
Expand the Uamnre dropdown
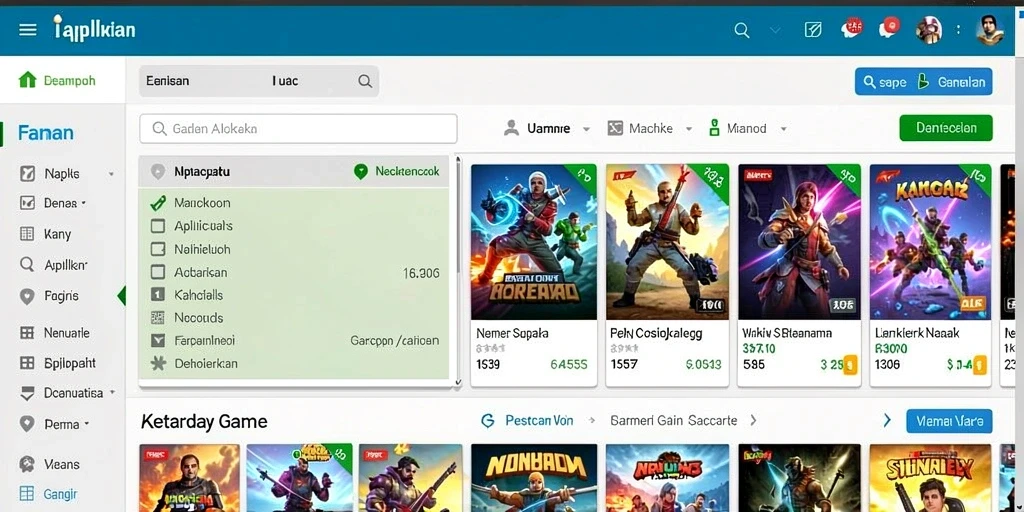click(586, 129)
